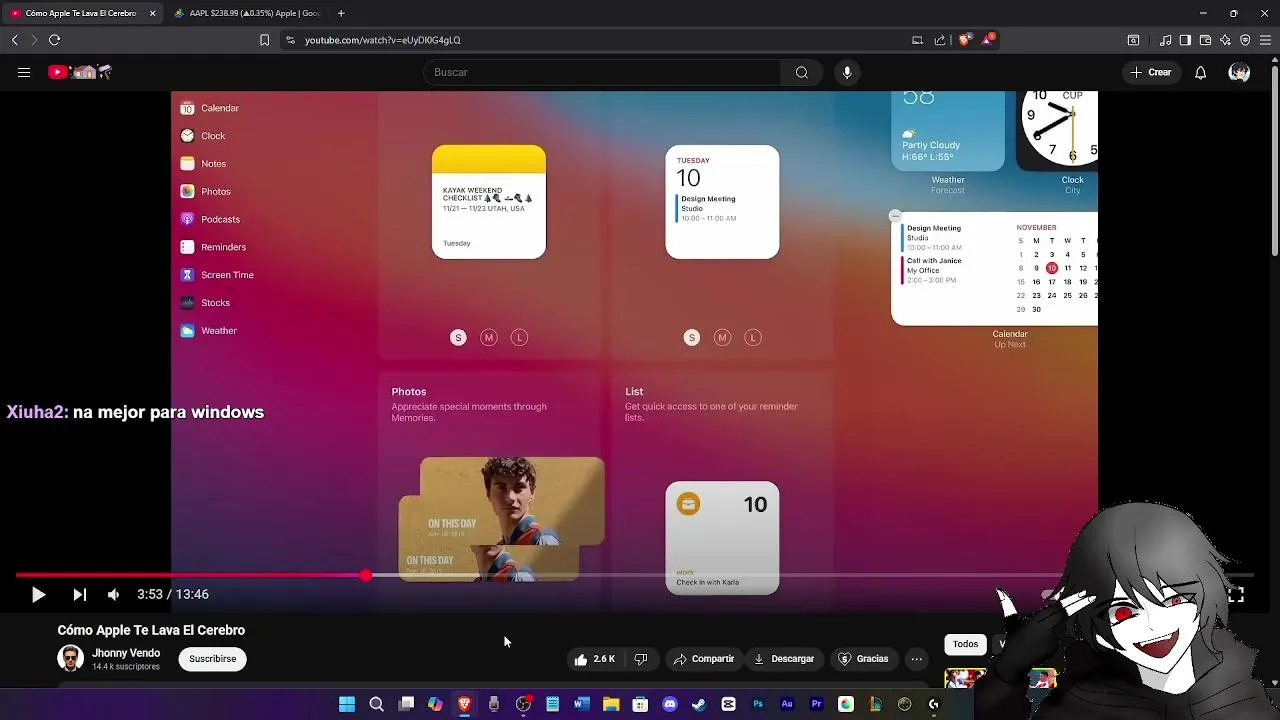Select the Todos filter chip
The height and width of the screenshot is (720, 1280).
tap(965, 644)
